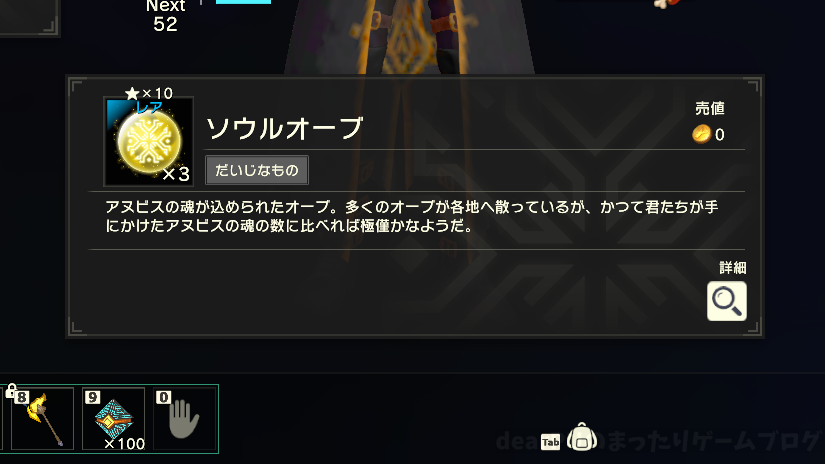This screenshot has height=464, width=825.
Task: Open the backpack inventory icon
Action: coord(581,437)
